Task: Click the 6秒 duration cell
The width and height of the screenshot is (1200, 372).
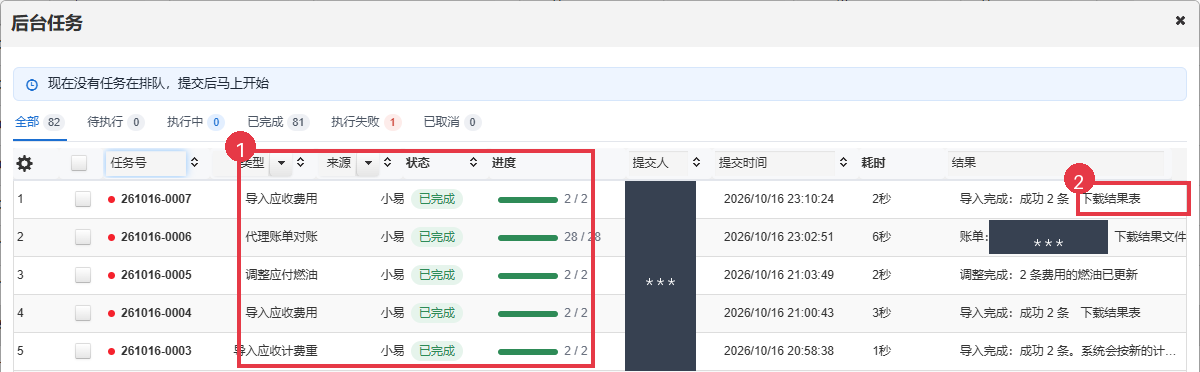Action: click(881, 237)
